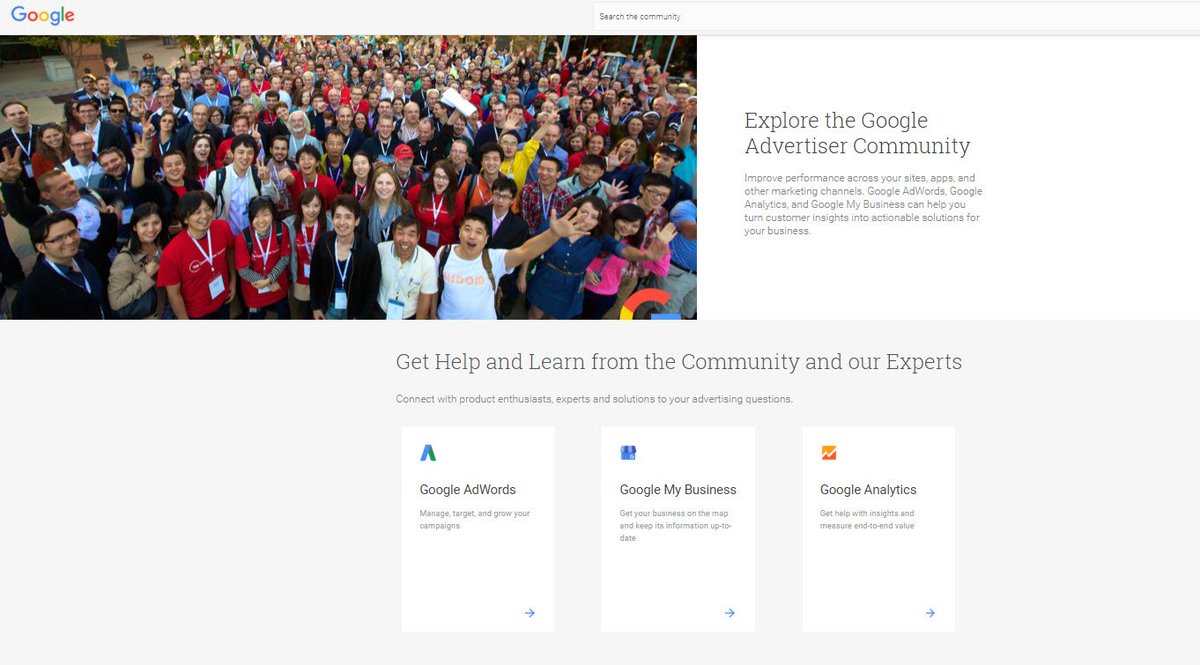1200x665 pixels.
Task: Click the arrow on the Google AdWords card
Action: pyautogui.click(x=529, y=613)
